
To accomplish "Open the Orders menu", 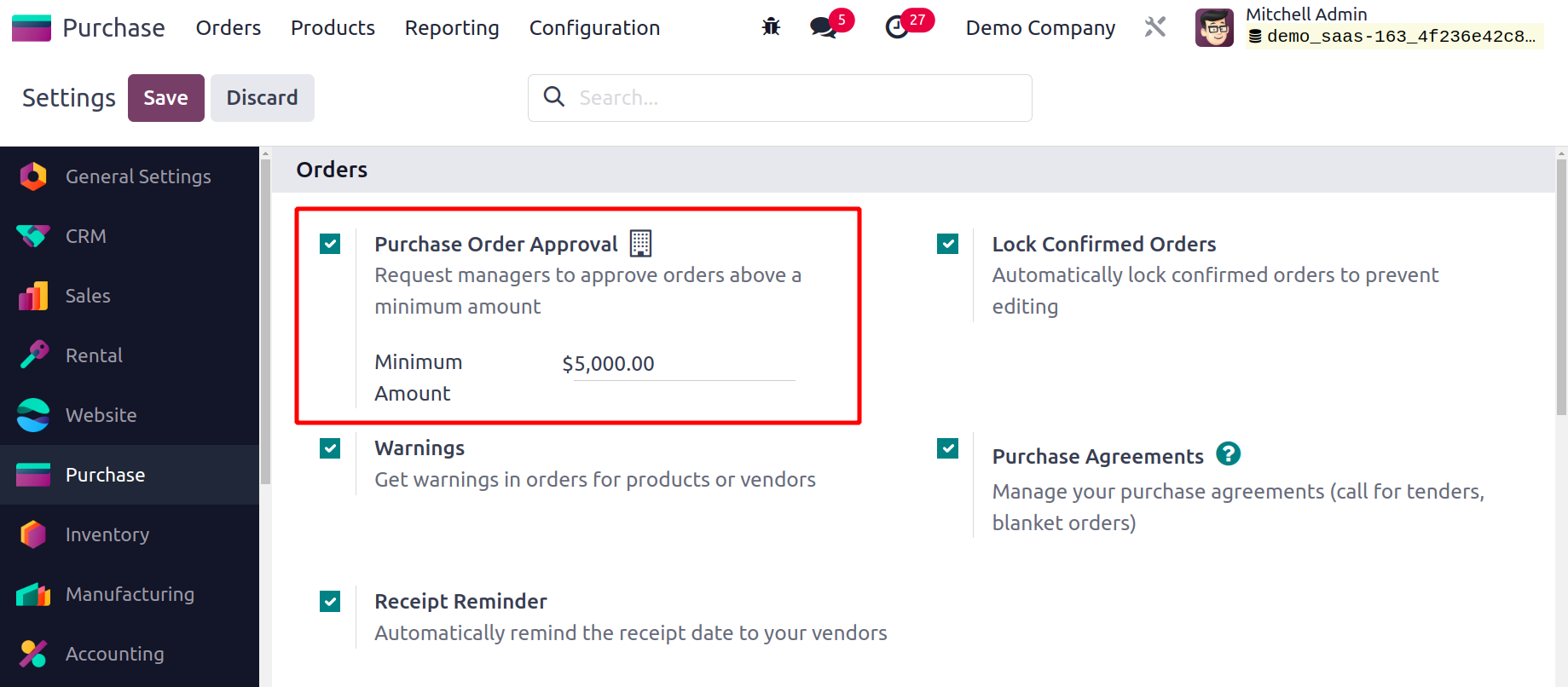I will 229,27.
